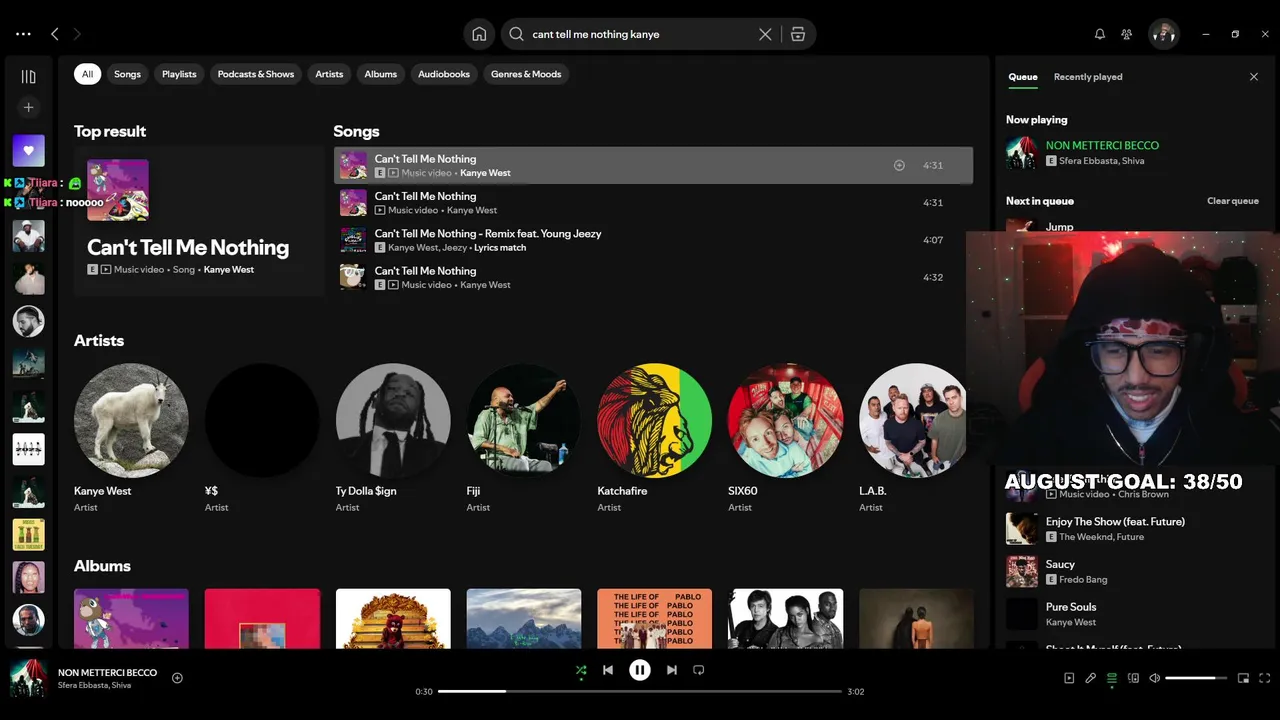This screenshot has height=720, width=1280.
Task: Filter results by Podcasts & Shows
Action: coord(256,74)
